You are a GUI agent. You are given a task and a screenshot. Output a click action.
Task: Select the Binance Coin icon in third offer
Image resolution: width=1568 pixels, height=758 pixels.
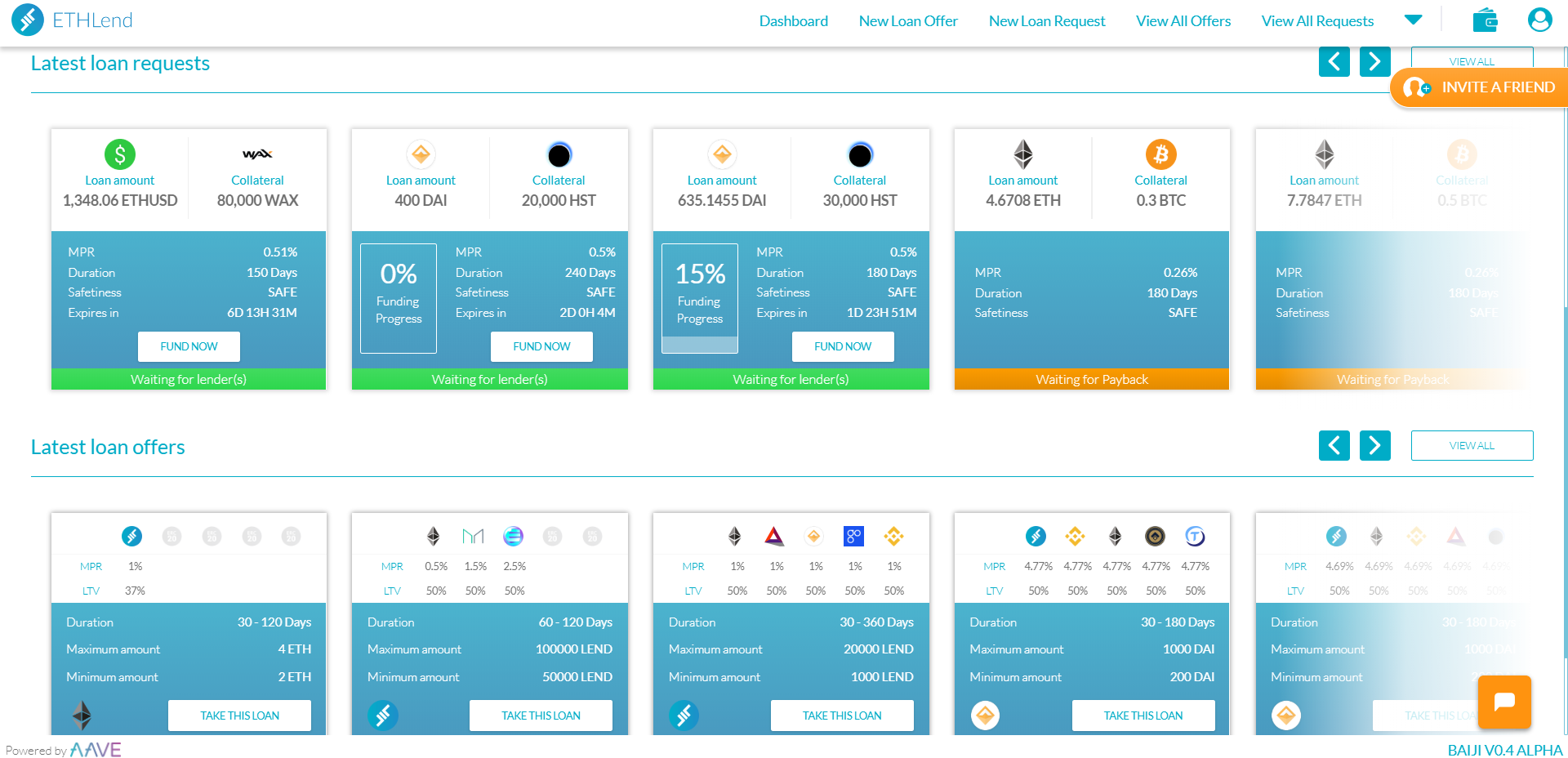(894, 537)
